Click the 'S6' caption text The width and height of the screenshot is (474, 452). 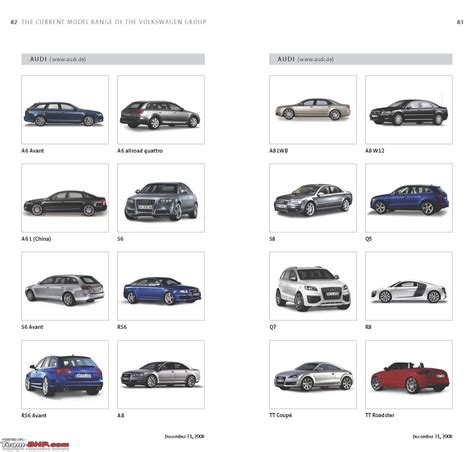[120, 239]
